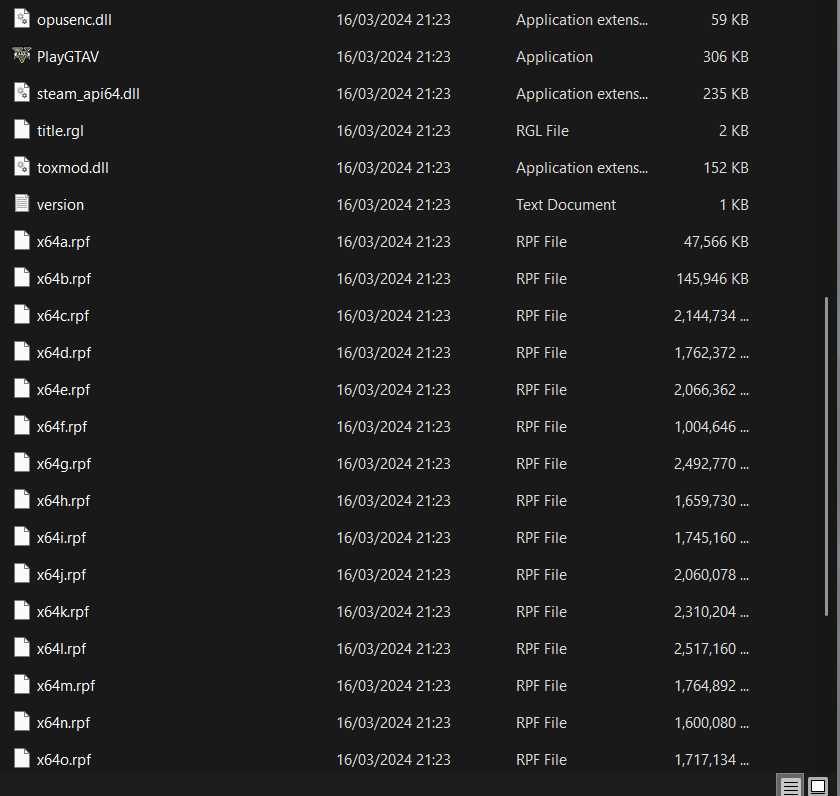The height and width of the screenshot is (796, 840).
Task: Select the x64n.rpf file name
Action: (x=63, y=722)
